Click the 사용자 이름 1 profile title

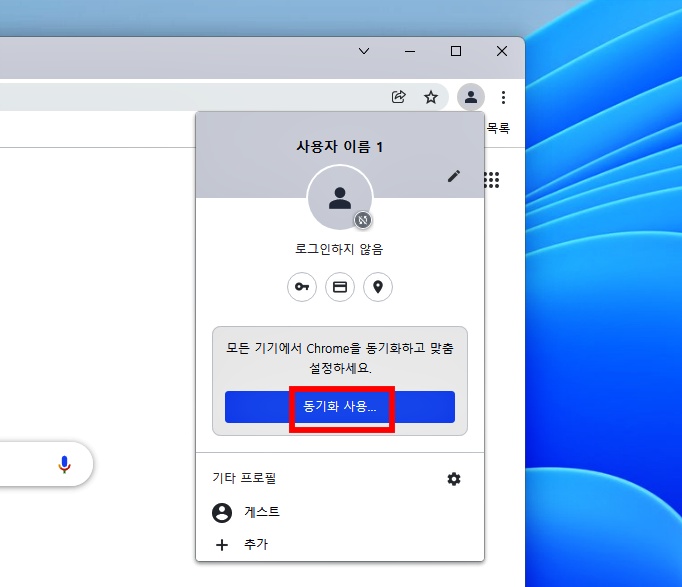340,147
